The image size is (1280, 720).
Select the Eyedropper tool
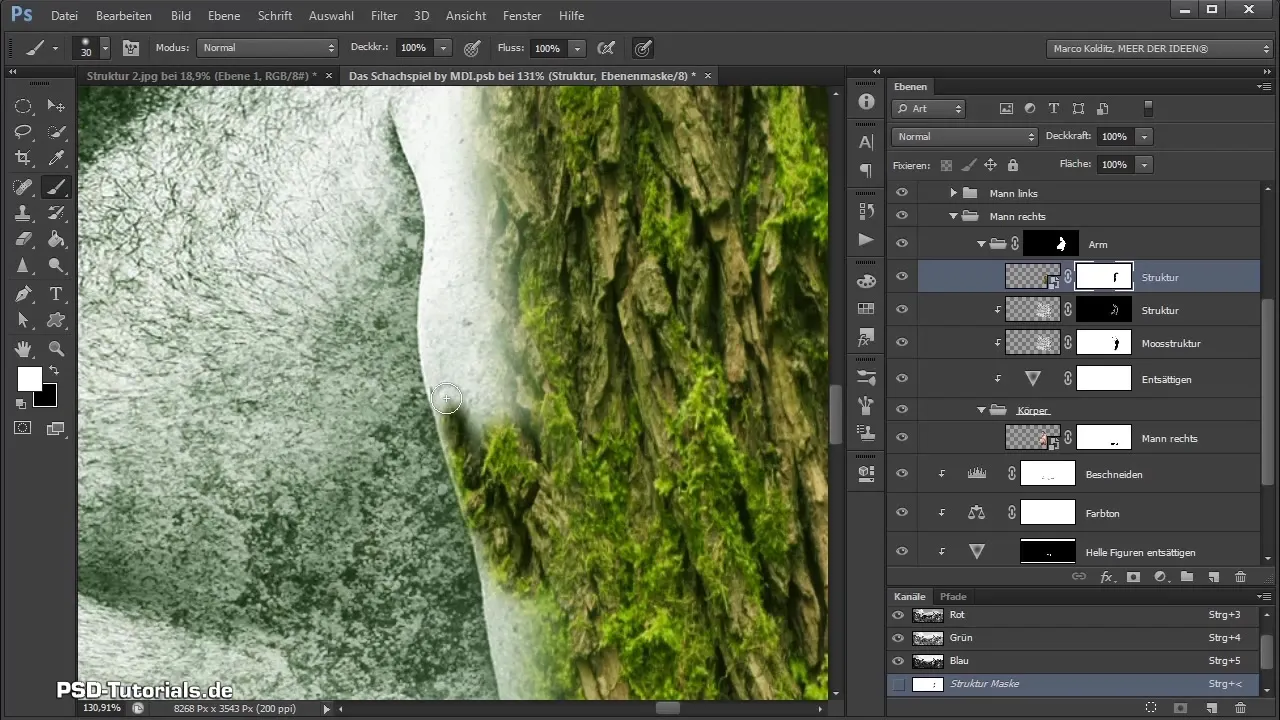tap(56, 158)
